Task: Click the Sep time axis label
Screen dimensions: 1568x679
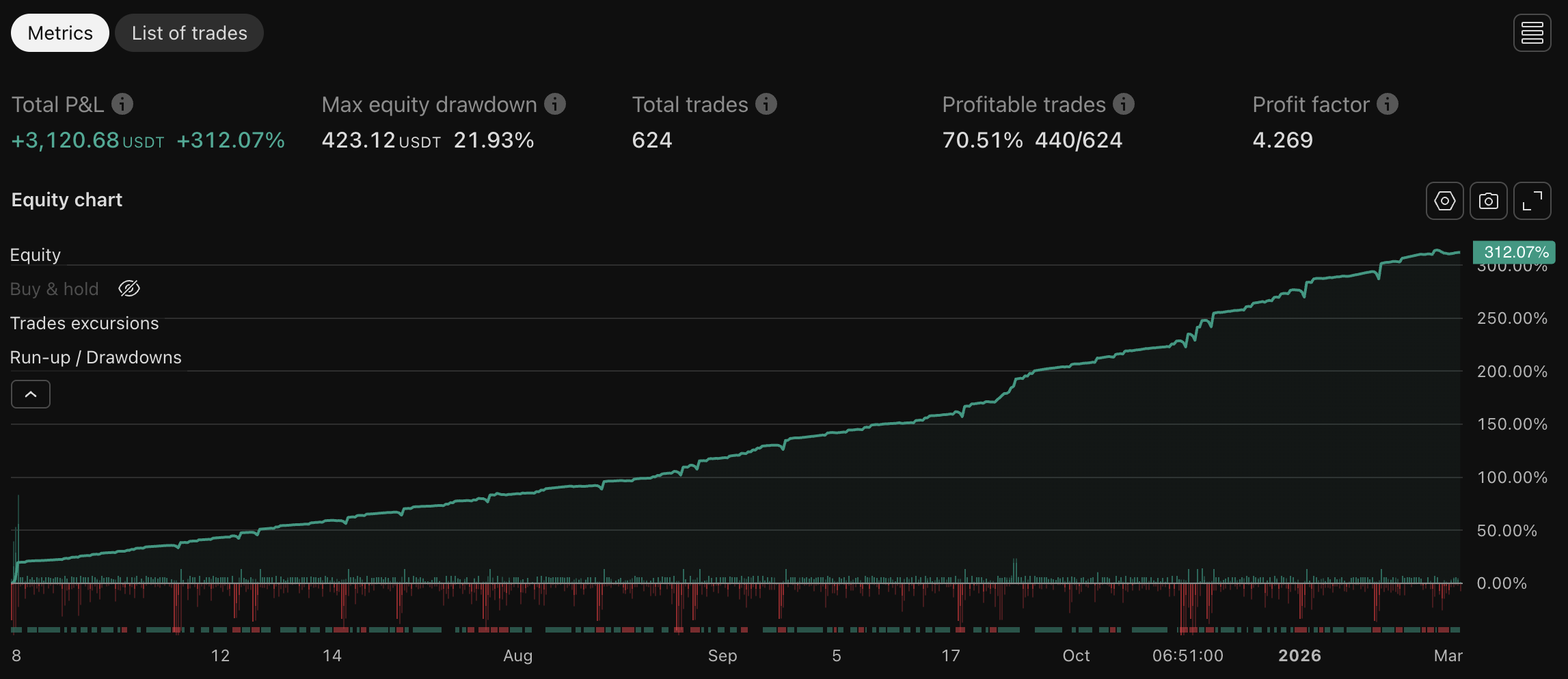Action: [722, 656]
